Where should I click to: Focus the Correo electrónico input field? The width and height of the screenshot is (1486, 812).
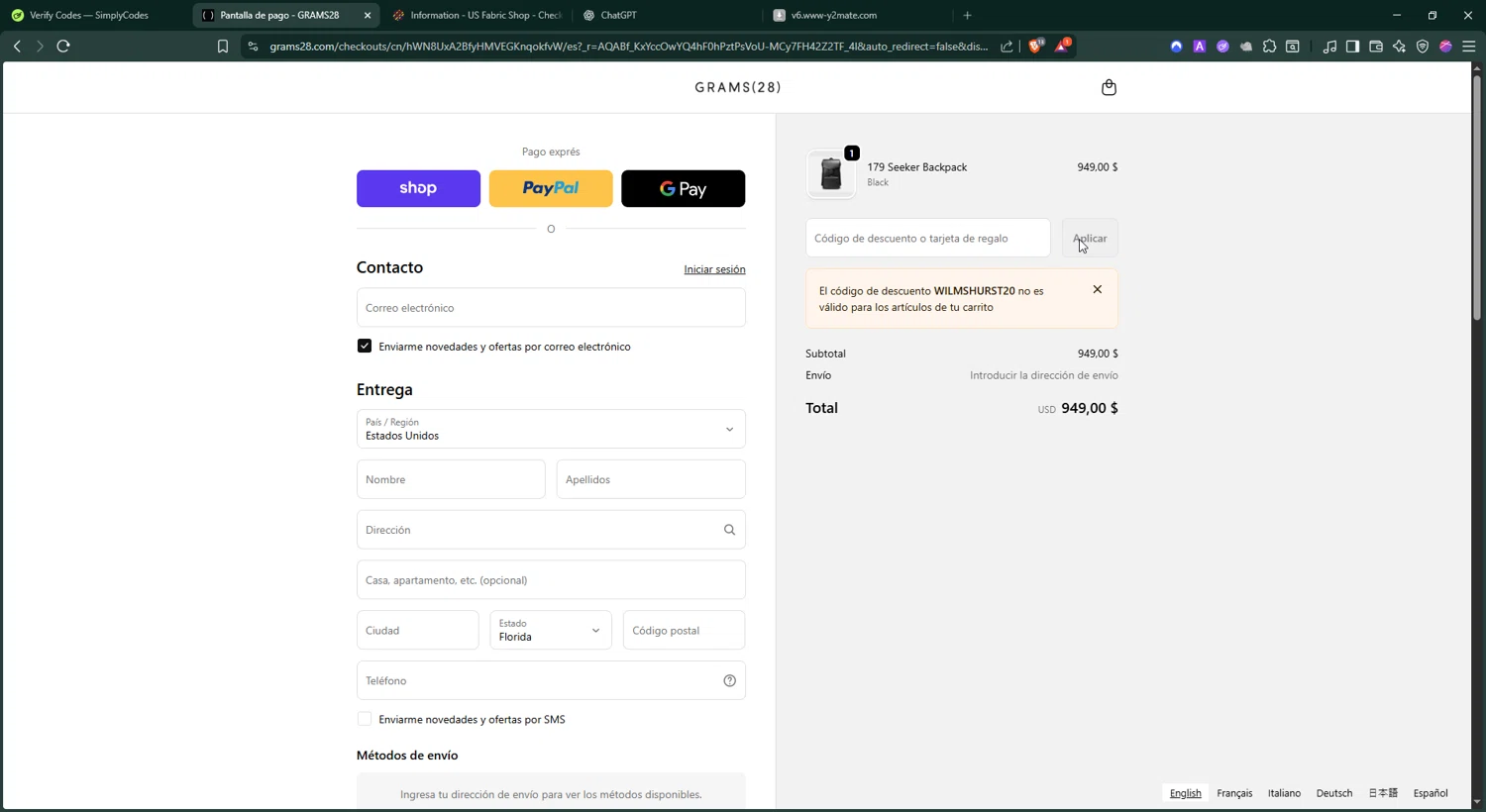coord(551,307)
